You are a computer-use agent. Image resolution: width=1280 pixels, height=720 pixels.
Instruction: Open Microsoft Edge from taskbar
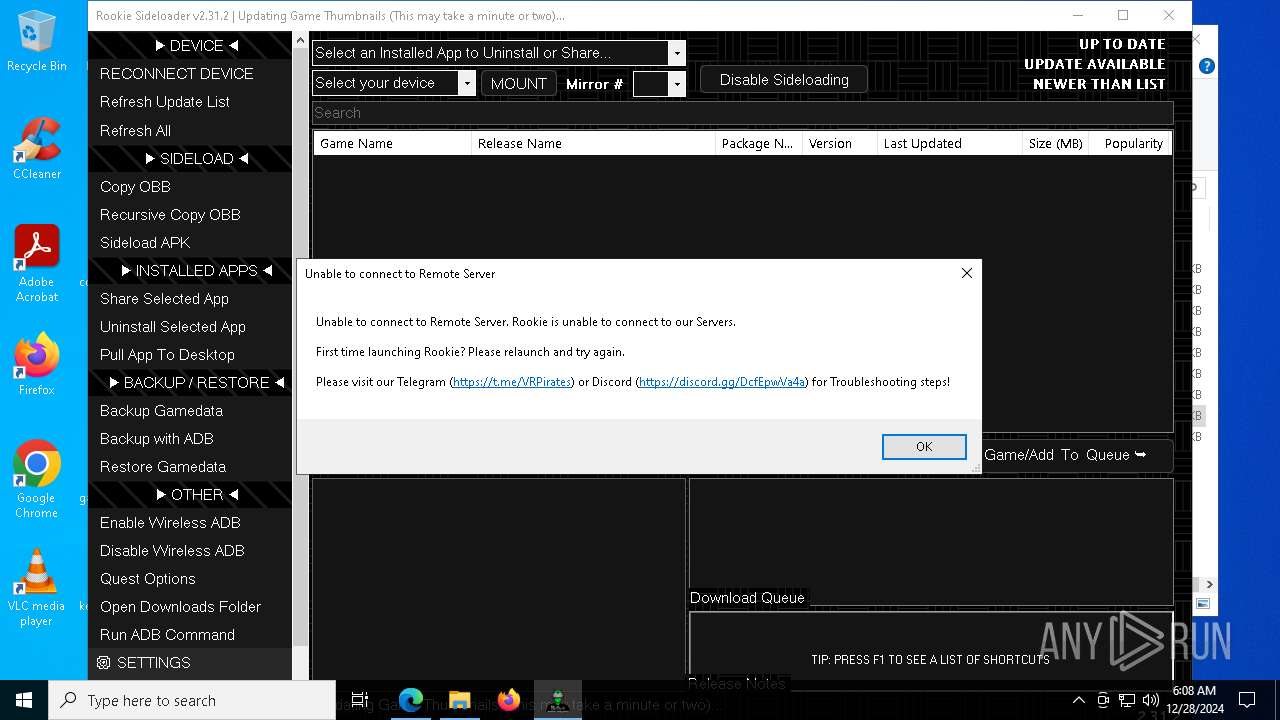tap(411, 700)
